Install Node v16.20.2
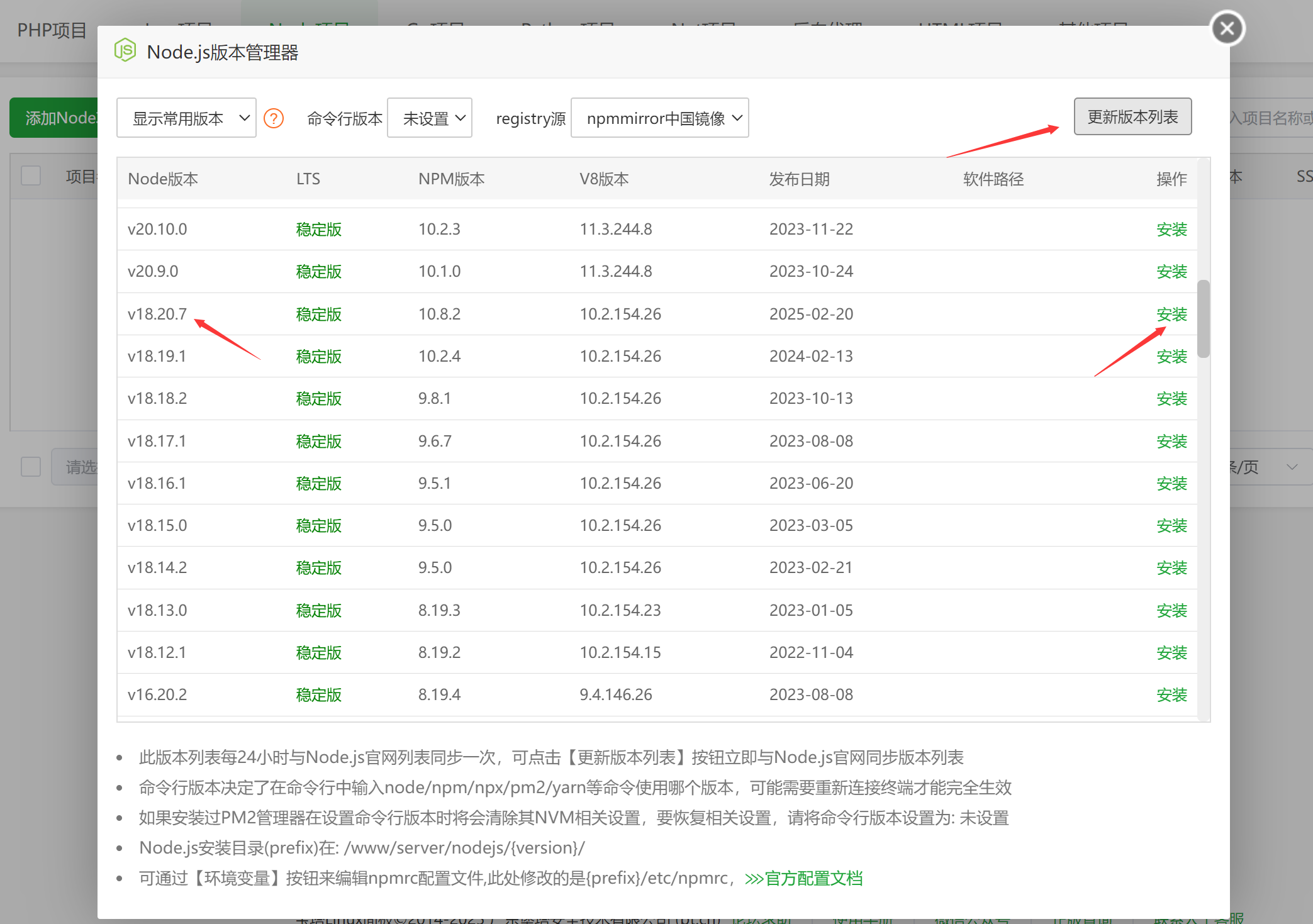The width and height of the screenshot is (1313, 924). coord(1171,695)
